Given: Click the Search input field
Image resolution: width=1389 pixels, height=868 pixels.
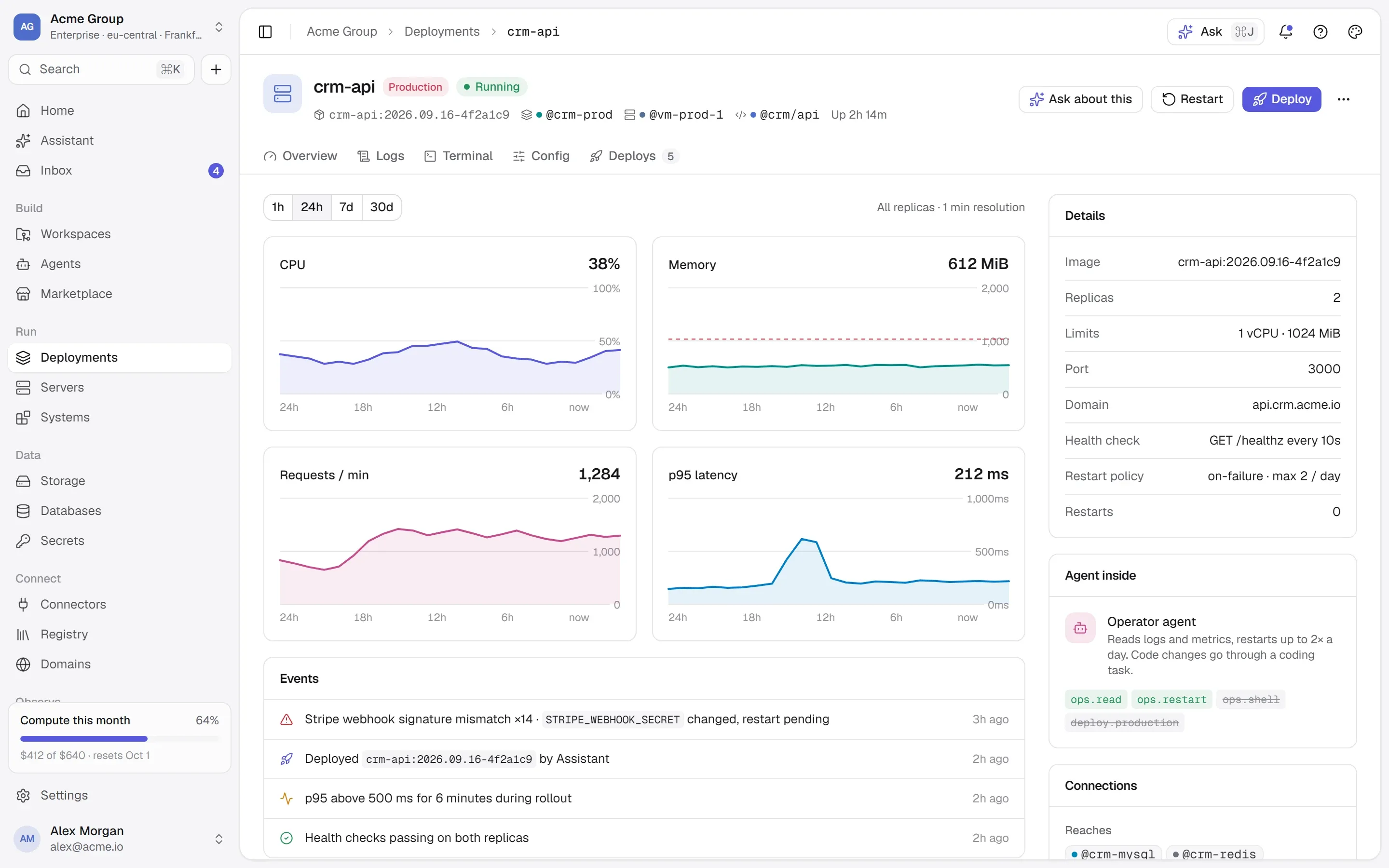Looking at the screenshot, I should click(x=101, y=69).
